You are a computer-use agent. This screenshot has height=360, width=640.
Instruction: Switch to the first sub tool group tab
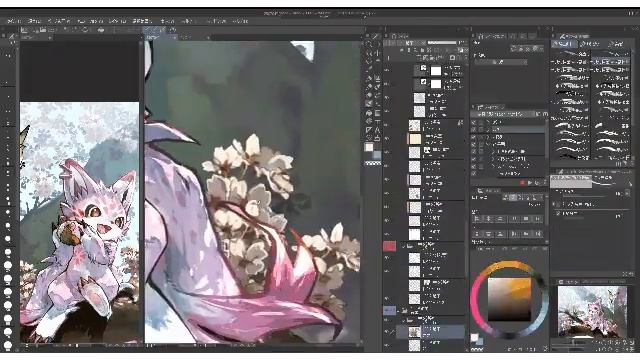tap(564, 44)
